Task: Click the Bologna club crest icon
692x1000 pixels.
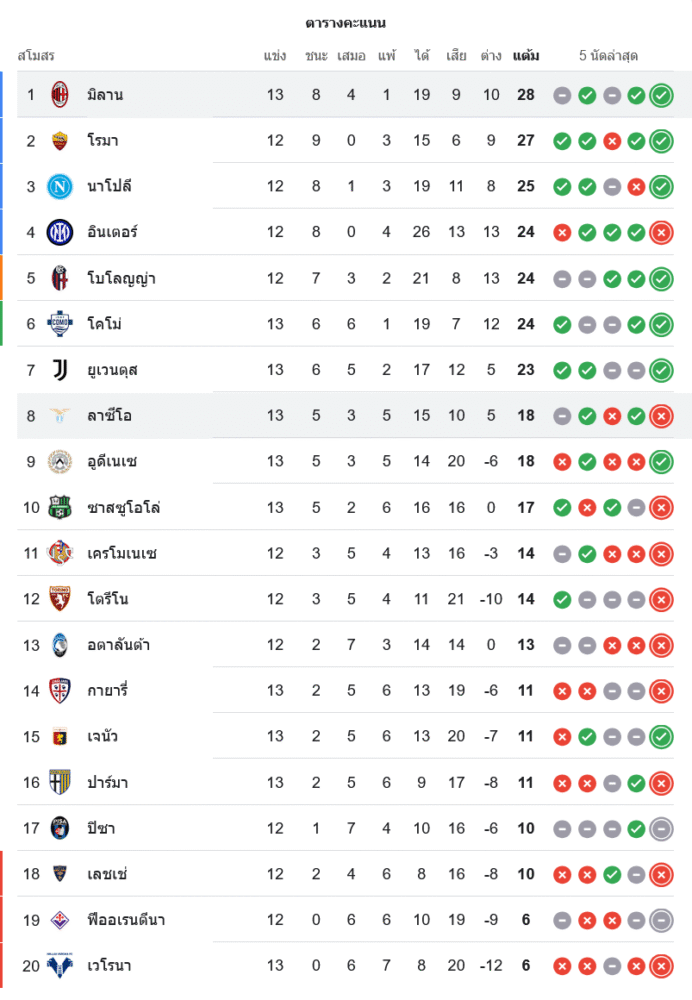Action: pyautogui.click(x=60, y=278)
